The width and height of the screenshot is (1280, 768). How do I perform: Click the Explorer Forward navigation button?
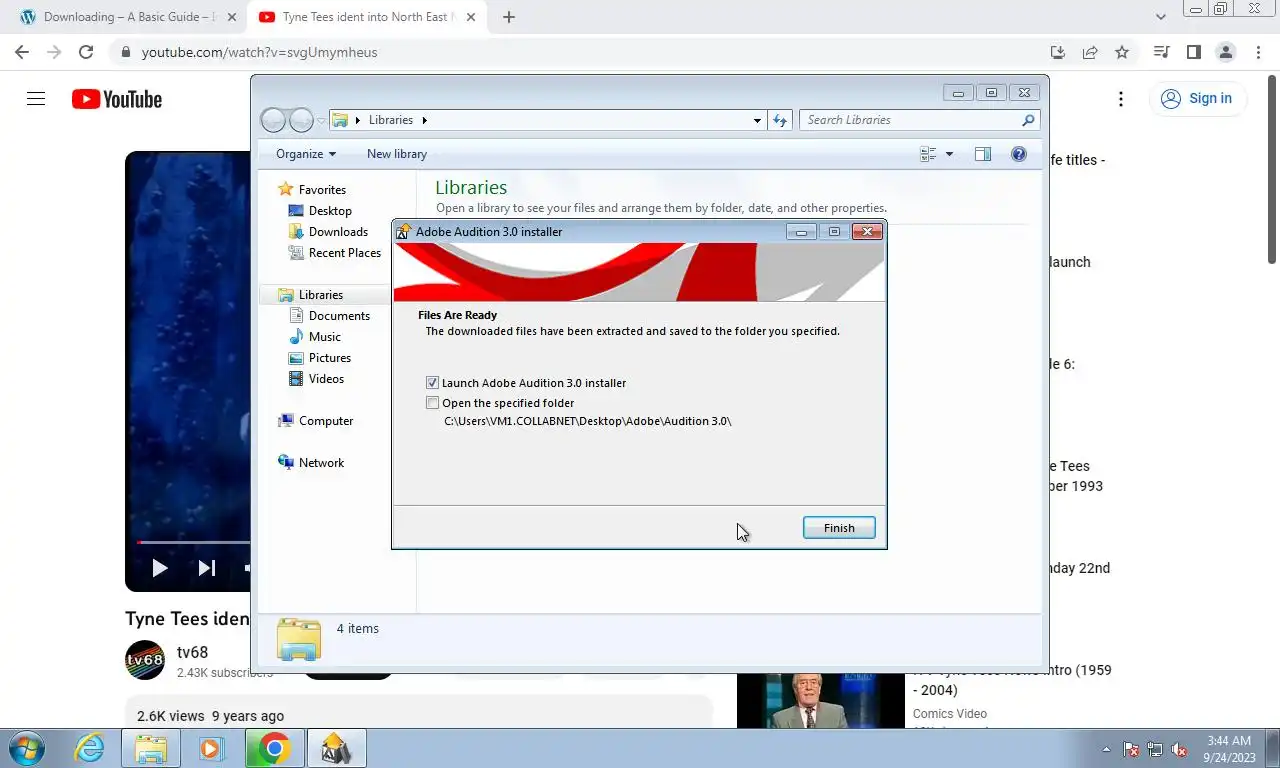point(301,120)
